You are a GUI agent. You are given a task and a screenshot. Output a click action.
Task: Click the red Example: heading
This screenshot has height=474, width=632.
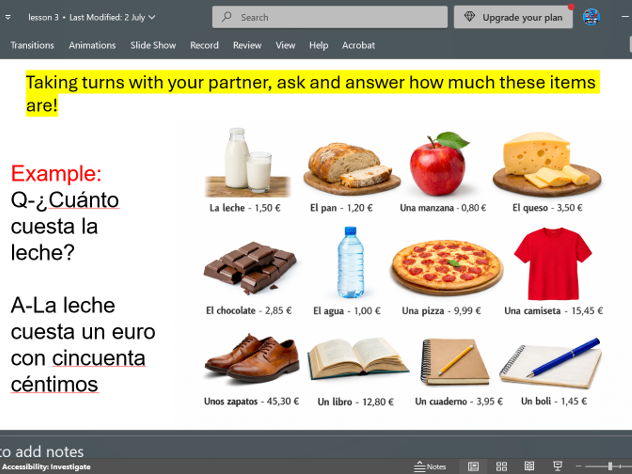point(56,173)
